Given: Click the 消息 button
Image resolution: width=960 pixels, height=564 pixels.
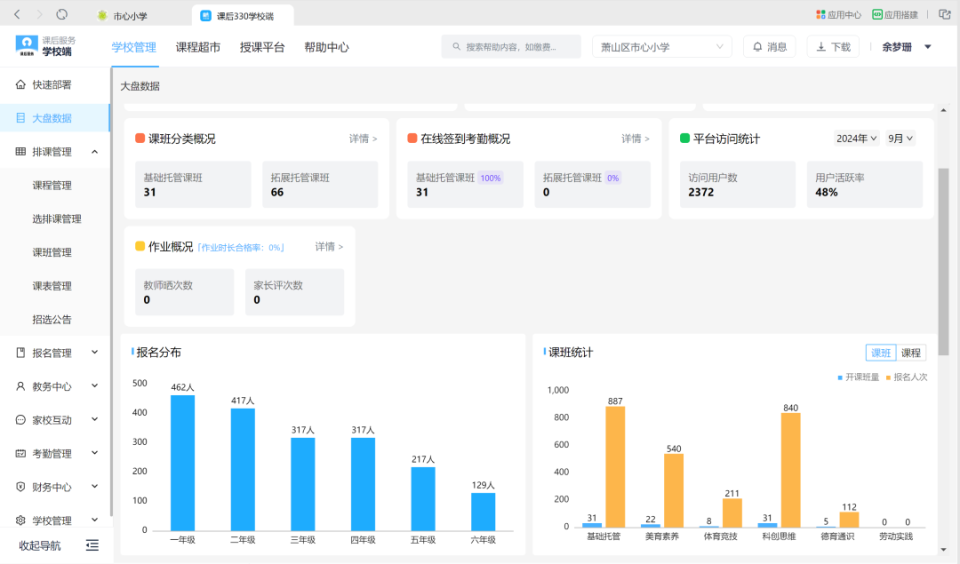Looking at the screenshot, I should pyautogui.click(x=770, y=47).
